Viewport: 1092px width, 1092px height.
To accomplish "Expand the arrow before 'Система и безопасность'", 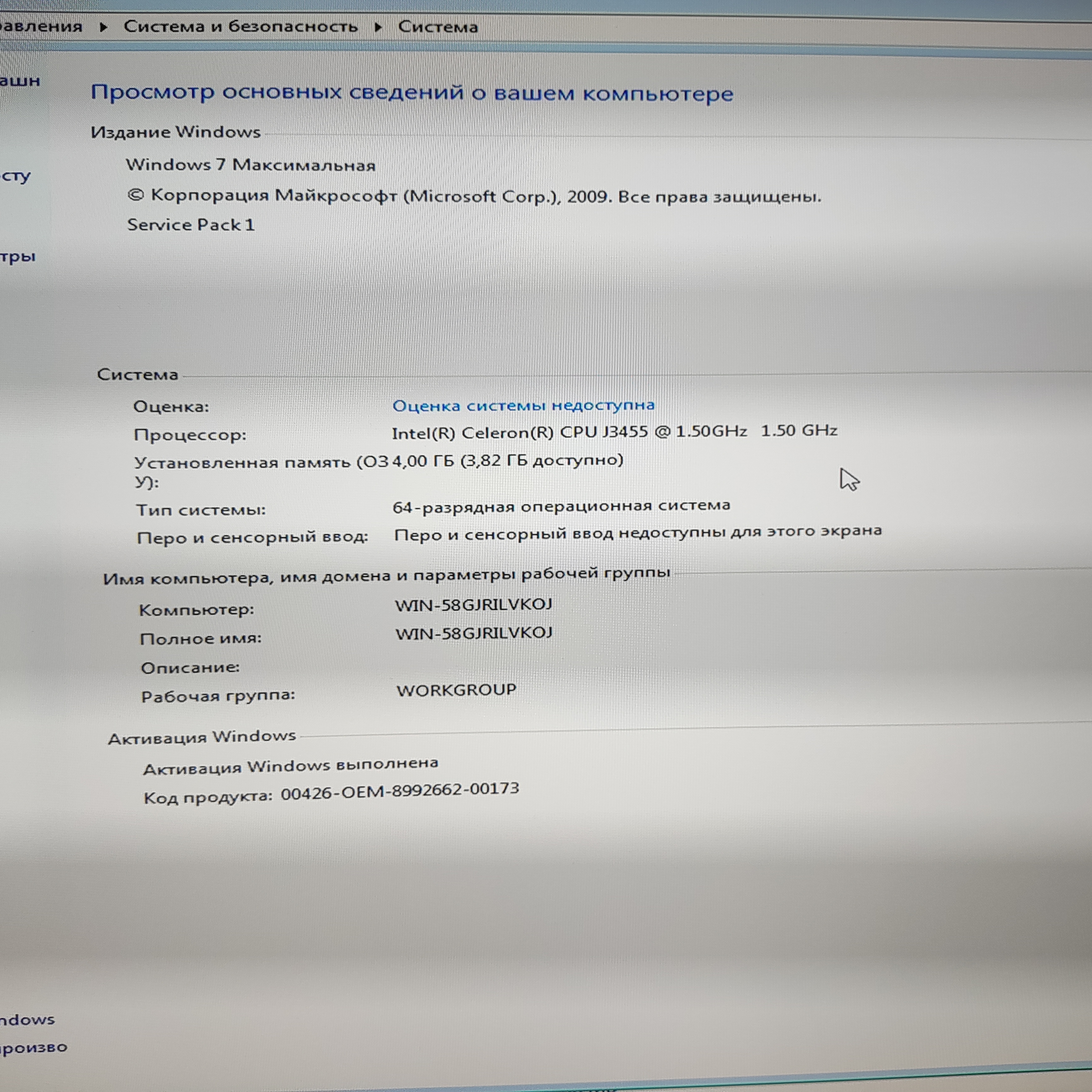I will (103, 26).
